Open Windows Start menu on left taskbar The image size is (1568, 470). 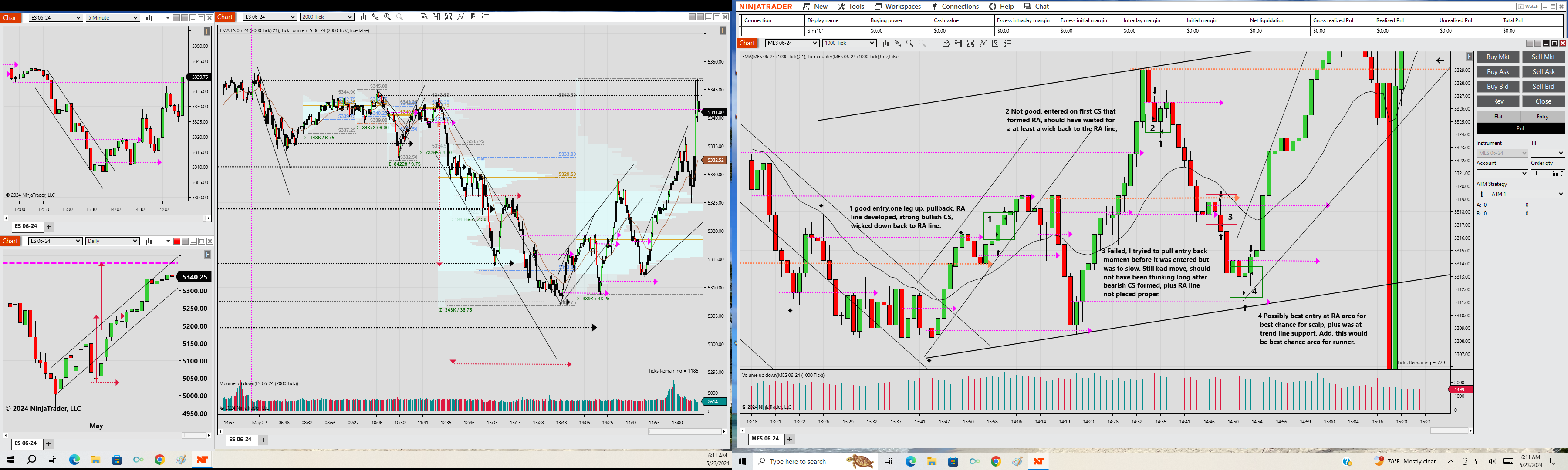pyautogui.click(x=10, y=460)
